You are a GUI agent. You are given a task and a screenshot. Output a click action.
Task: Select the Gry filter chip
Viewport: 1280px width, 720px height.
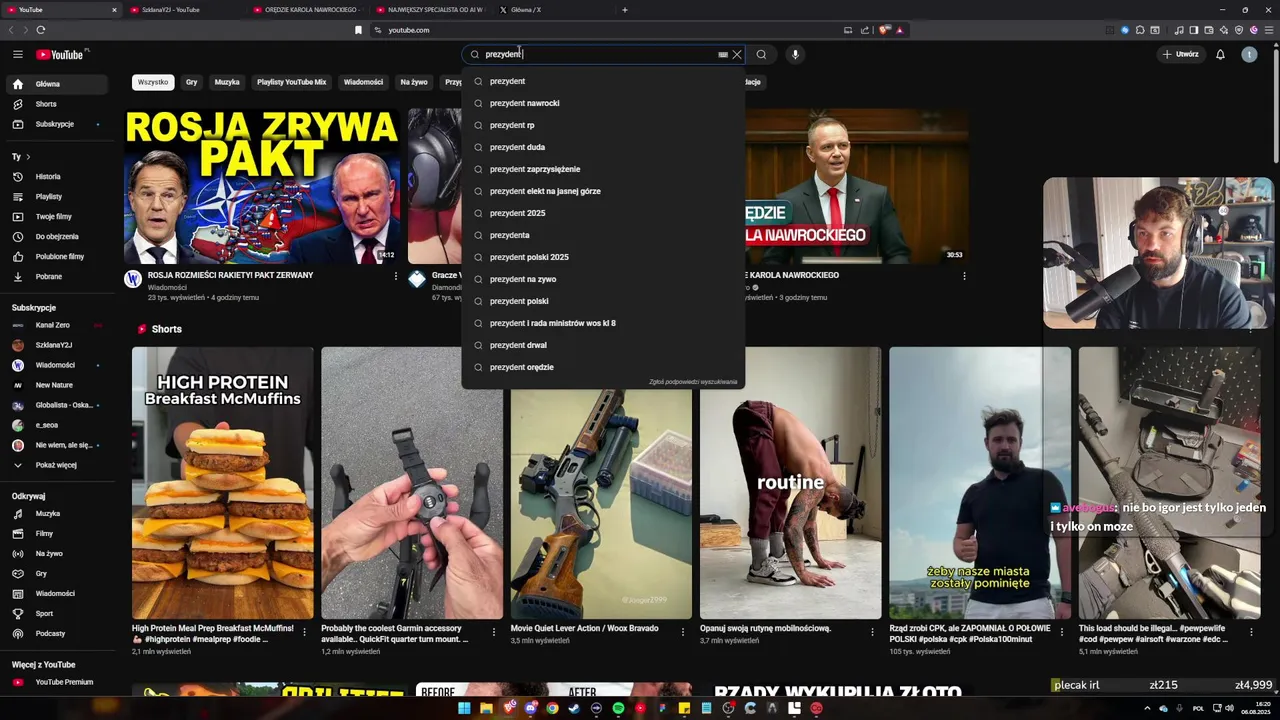[191, 82]
